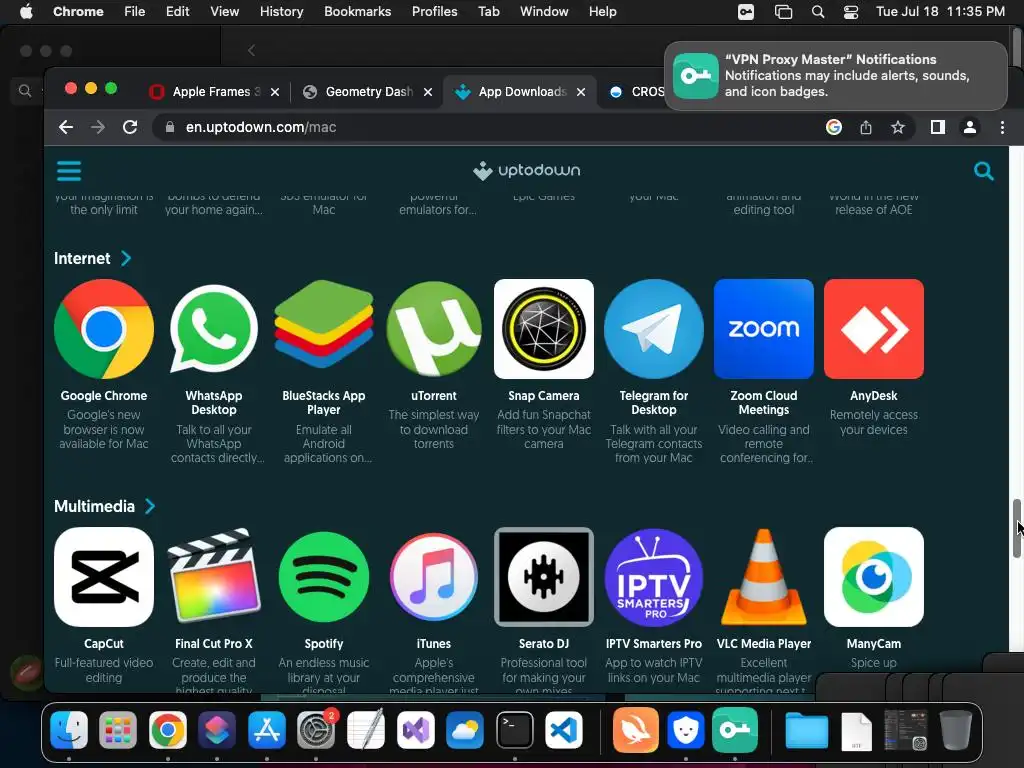1024x768 pixels.
Task: Open the Trash in the Dock
Action: pos(955,729)
